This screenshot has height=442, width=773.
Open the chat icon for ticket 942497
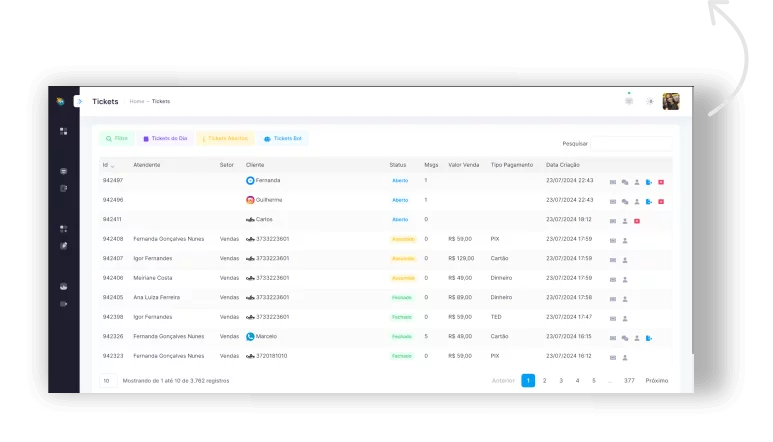pyautogui.click(x=625, y=182)
